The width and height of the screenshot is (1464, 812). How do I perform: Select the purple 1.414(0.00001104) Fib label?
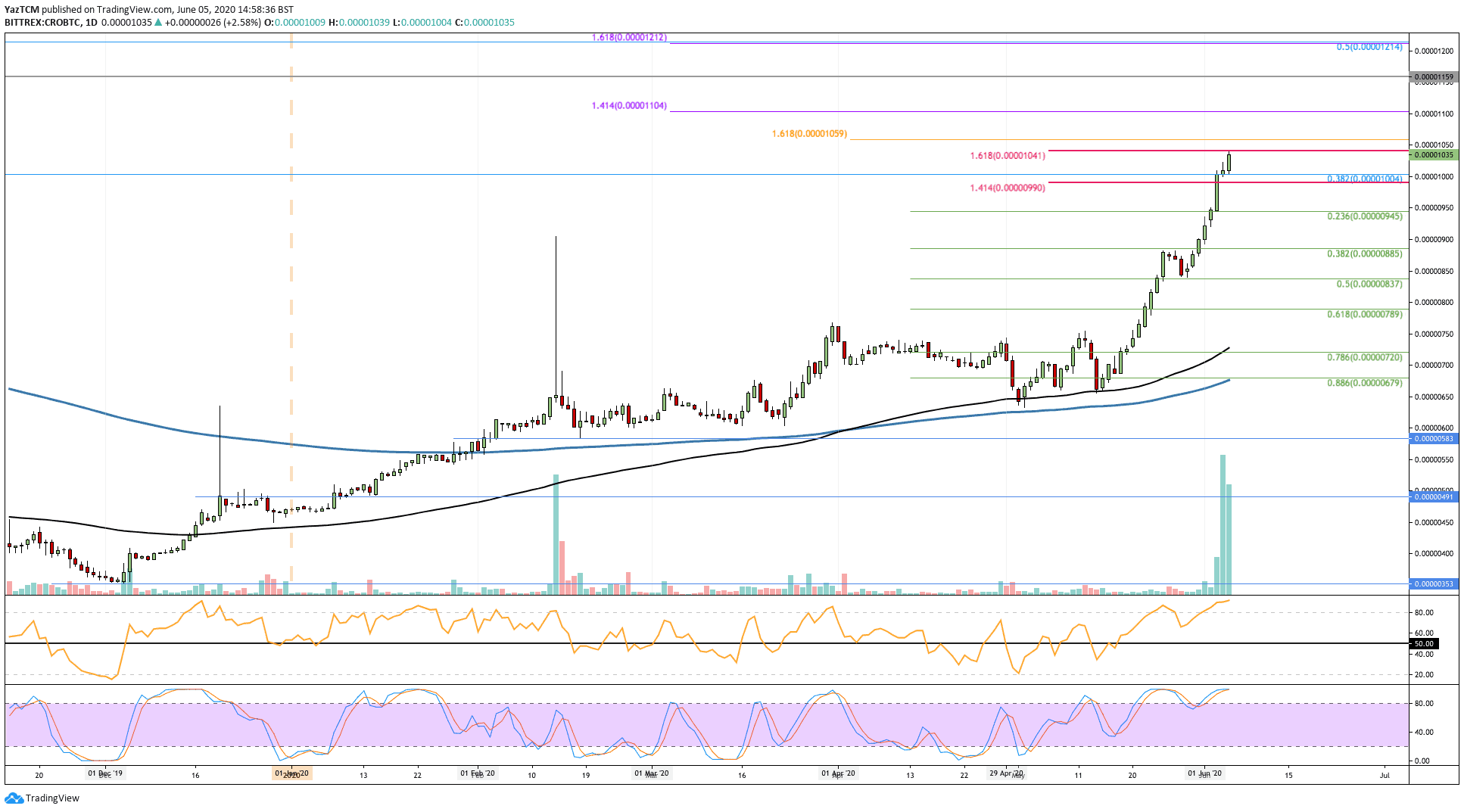(x=629, y=106)
